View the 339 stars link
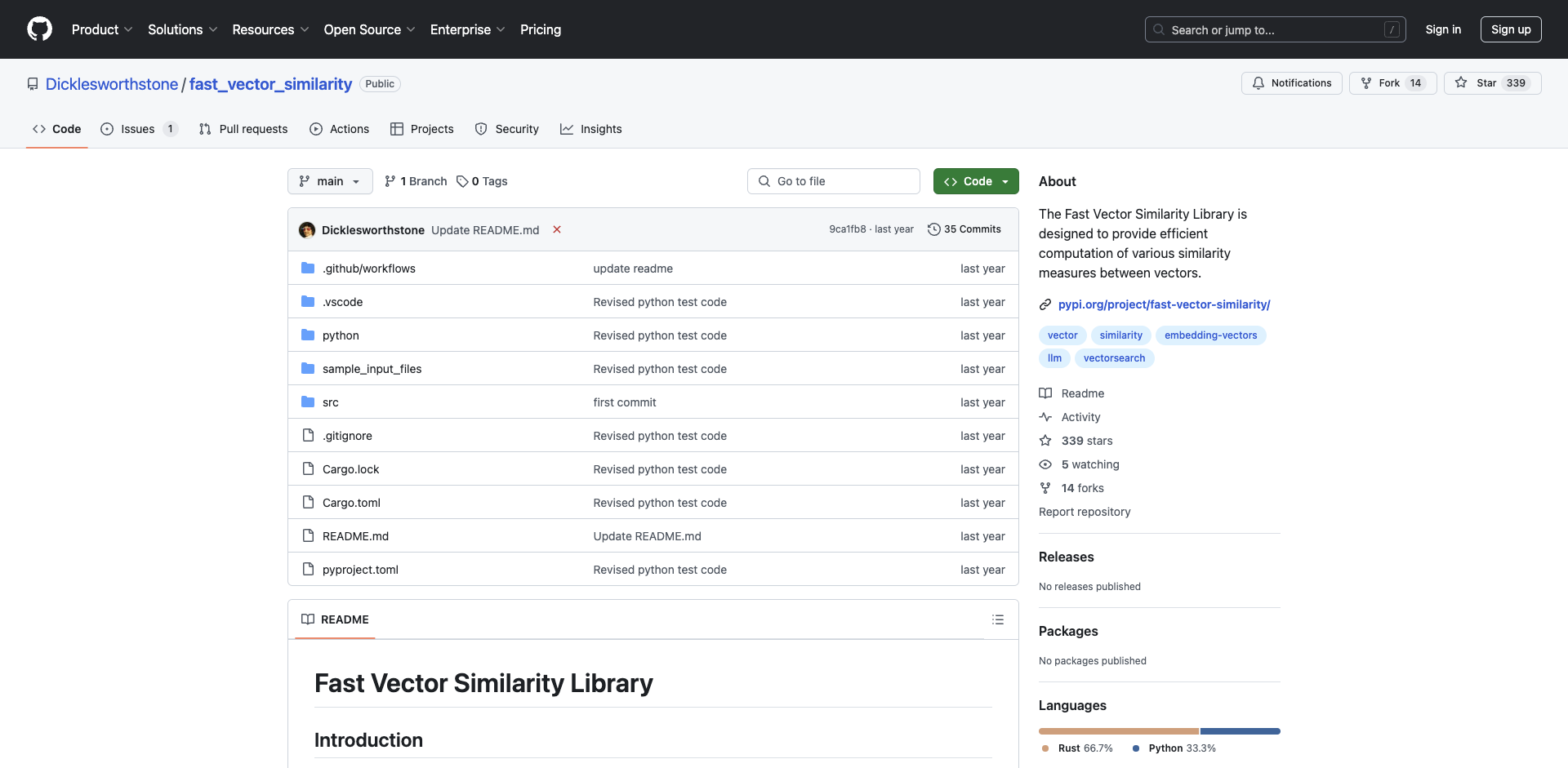Screen dimensions: 1568x768 [x=1076, y=441]
